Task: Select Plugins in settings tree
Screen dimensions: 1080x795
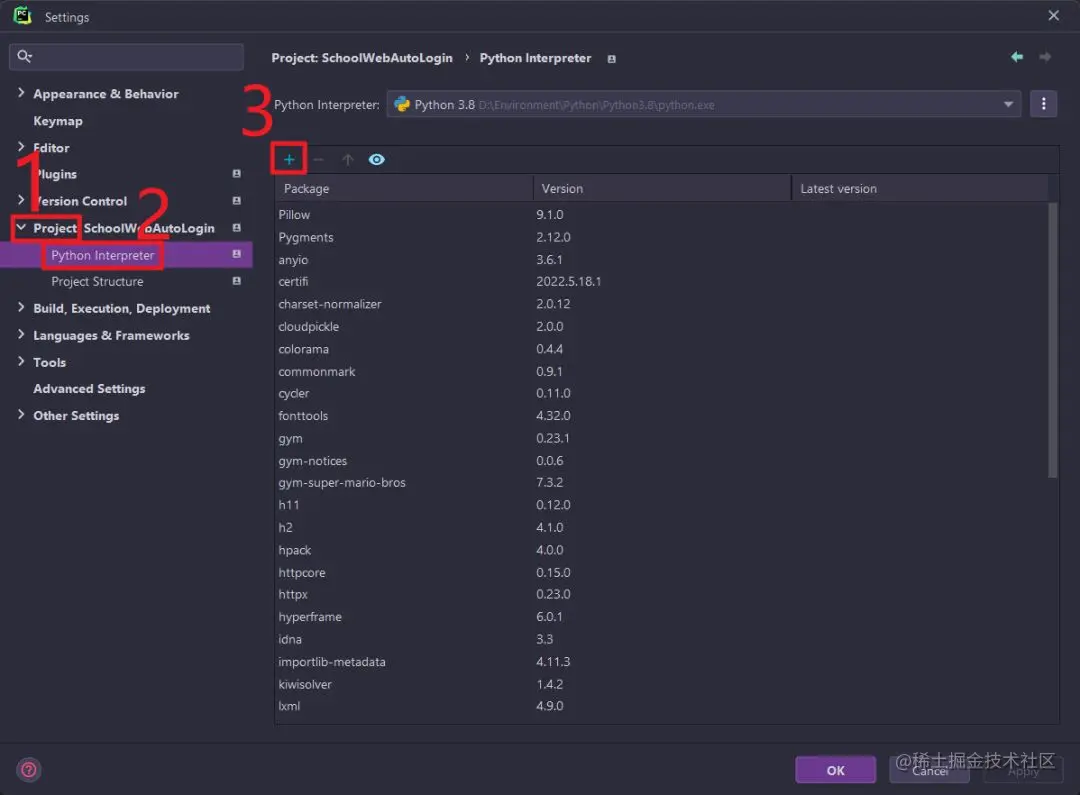Action: [55, 174]
